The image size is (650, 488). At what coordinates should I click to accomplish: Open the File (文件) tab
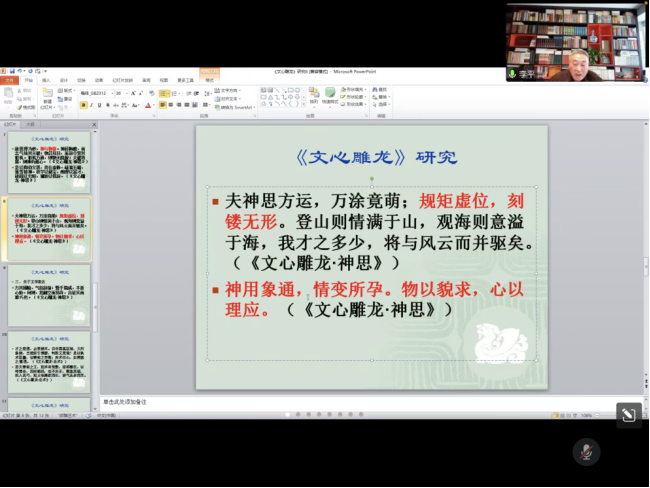click(9, 80)
